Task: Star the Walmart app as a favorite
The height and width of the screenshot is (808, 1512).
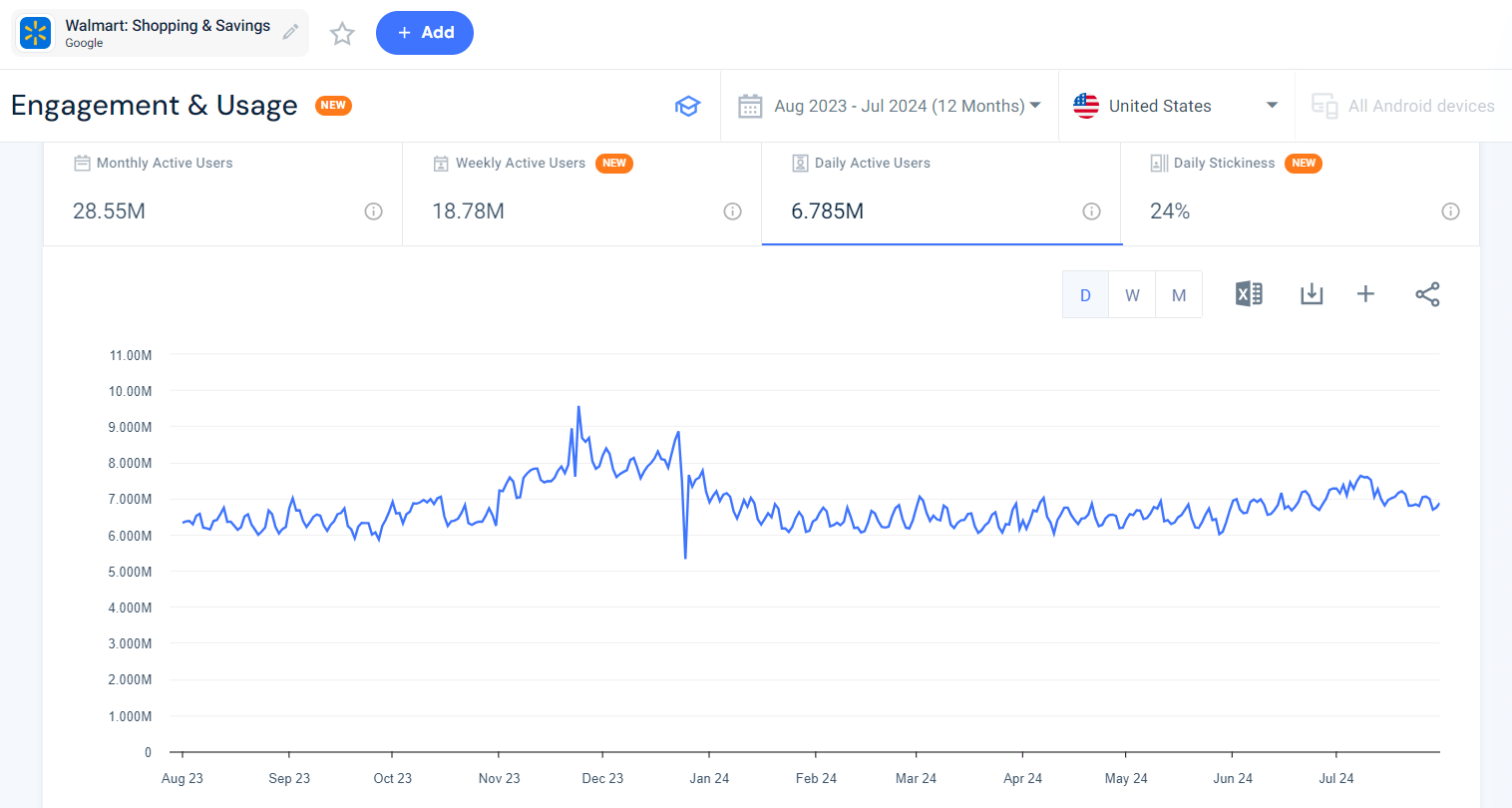Action: pos(342,33)
